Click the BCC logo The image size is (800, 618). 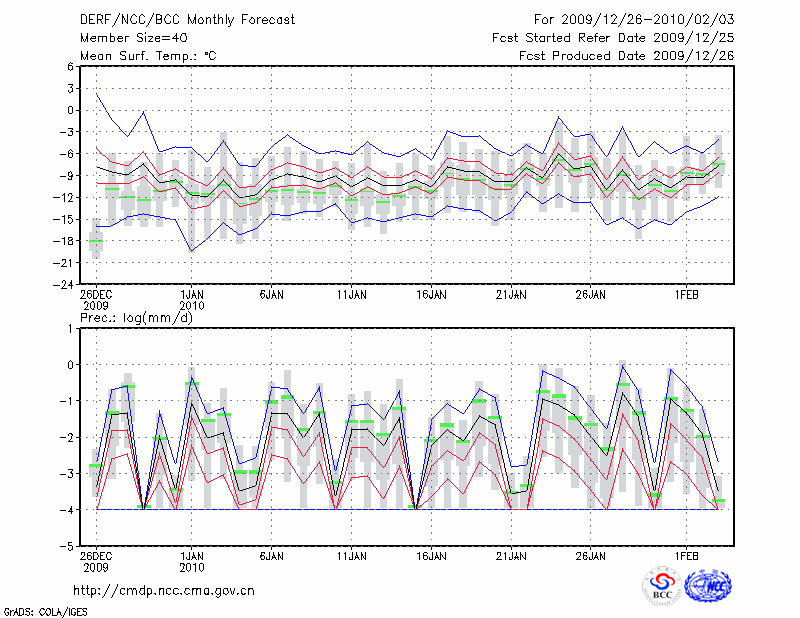click(x=662, y=586)
